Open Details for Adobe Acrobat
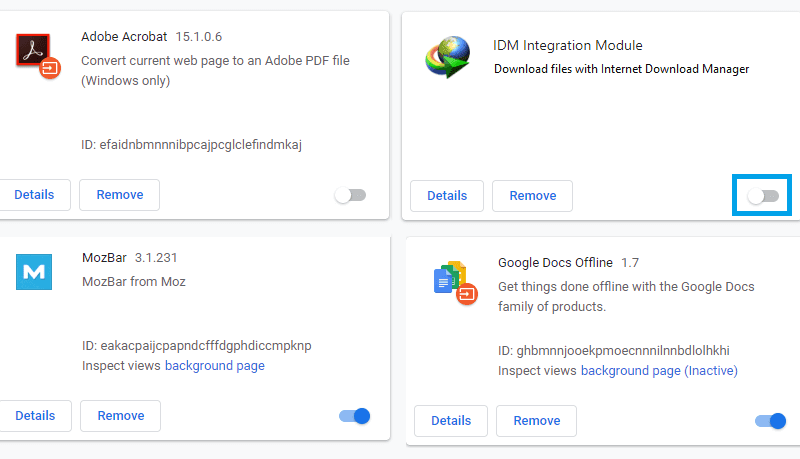Image resolution: width=800 pixels, height=459 pixels. 34,195
